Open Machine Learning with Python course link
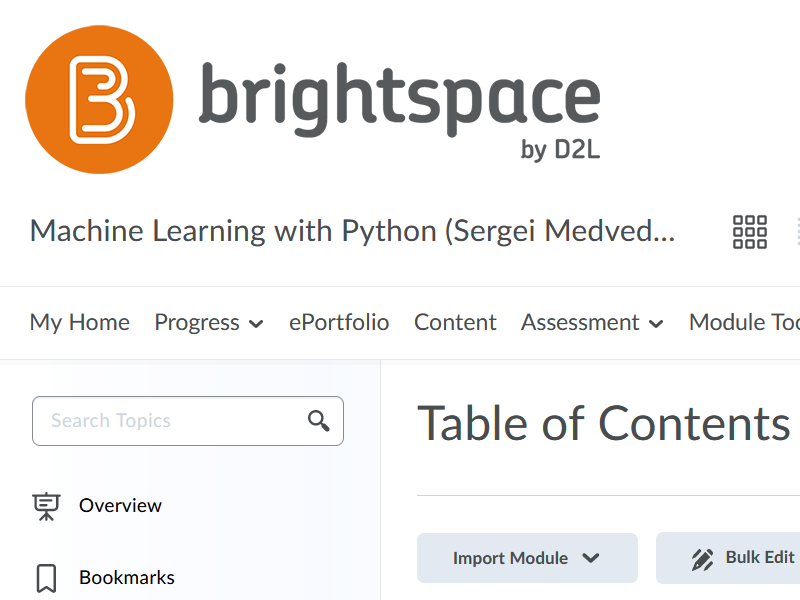The height and width of the screenshot is (600, 800). [353, 231]
